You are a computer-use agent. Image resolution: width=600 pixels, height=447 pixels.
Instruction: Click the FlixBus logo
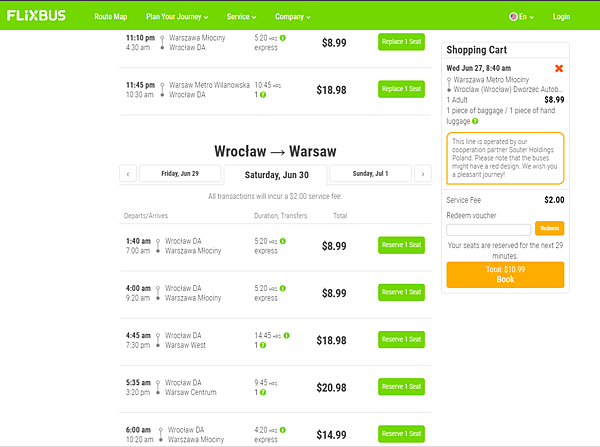click(36, 16)
